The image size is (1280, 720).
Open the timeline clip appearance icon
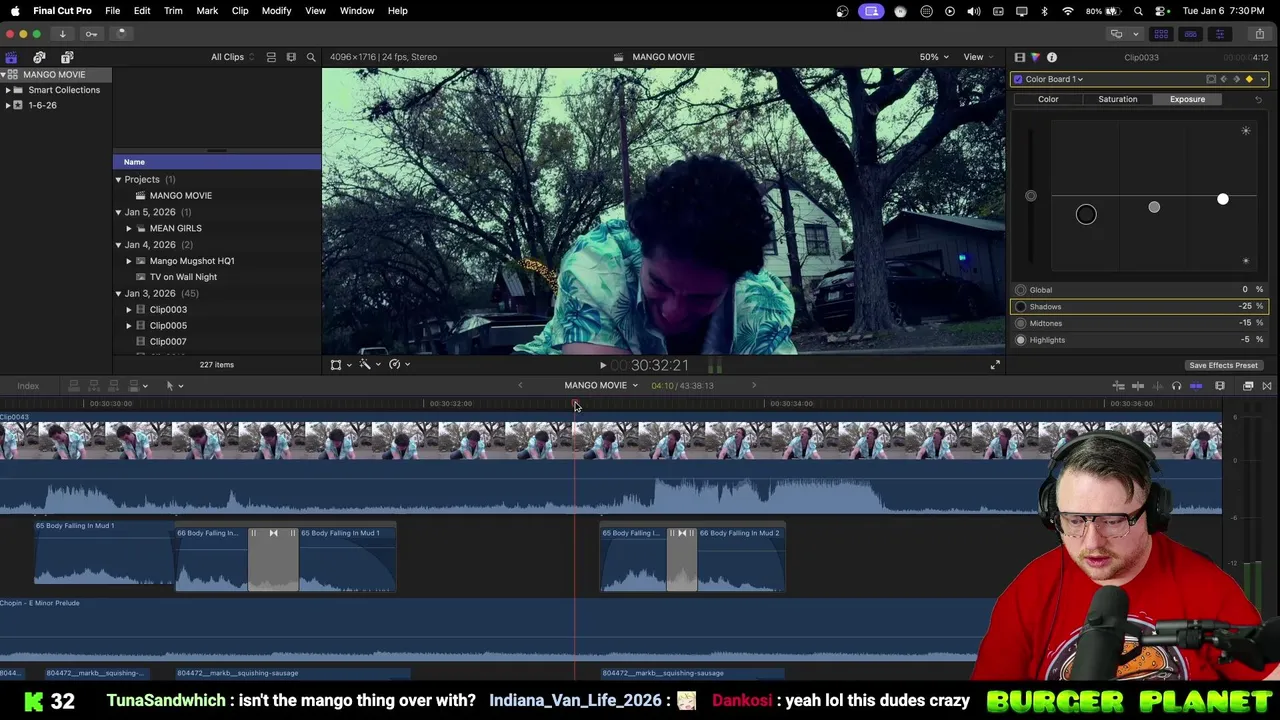(1220, 385)
